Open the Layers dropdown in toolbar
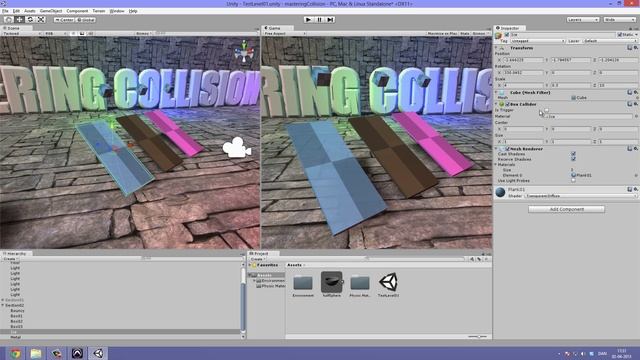This screenshot has height=360, width=640. pos(582,20)
